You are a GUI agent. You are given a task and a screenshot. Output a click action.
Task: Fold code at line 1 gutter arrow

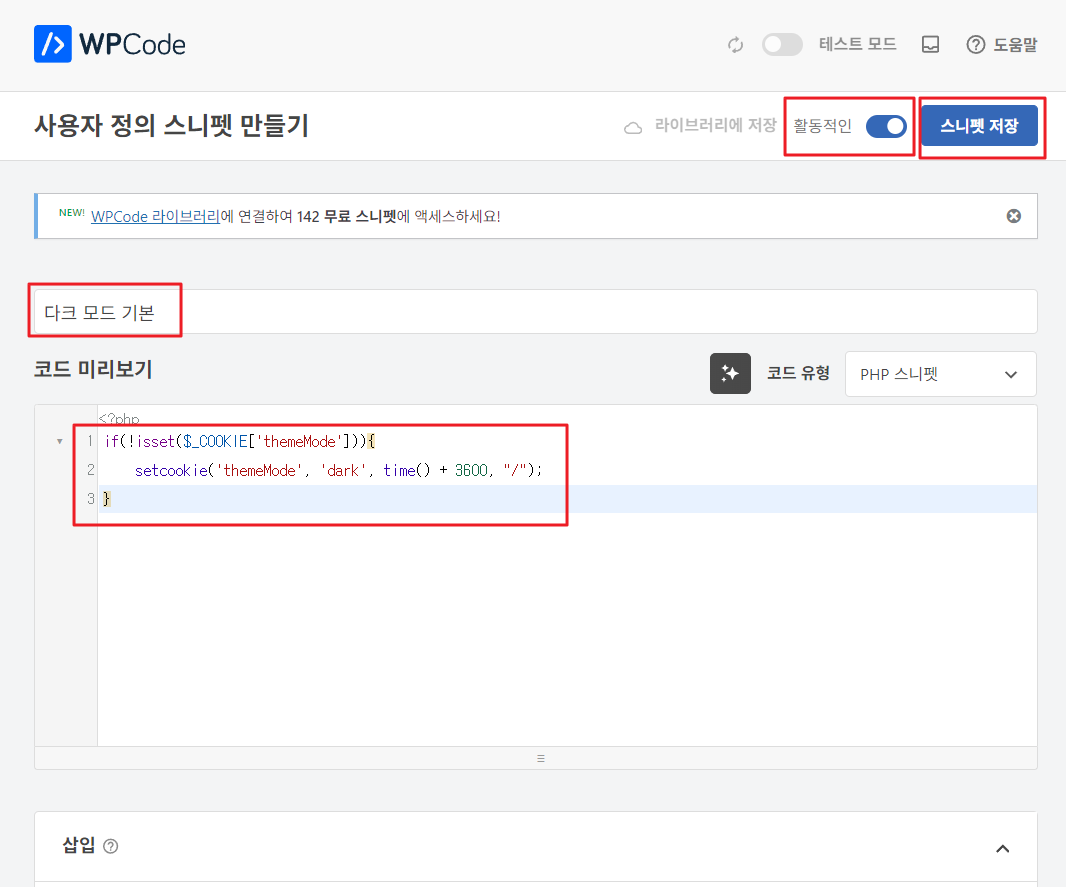pos(60,441)
